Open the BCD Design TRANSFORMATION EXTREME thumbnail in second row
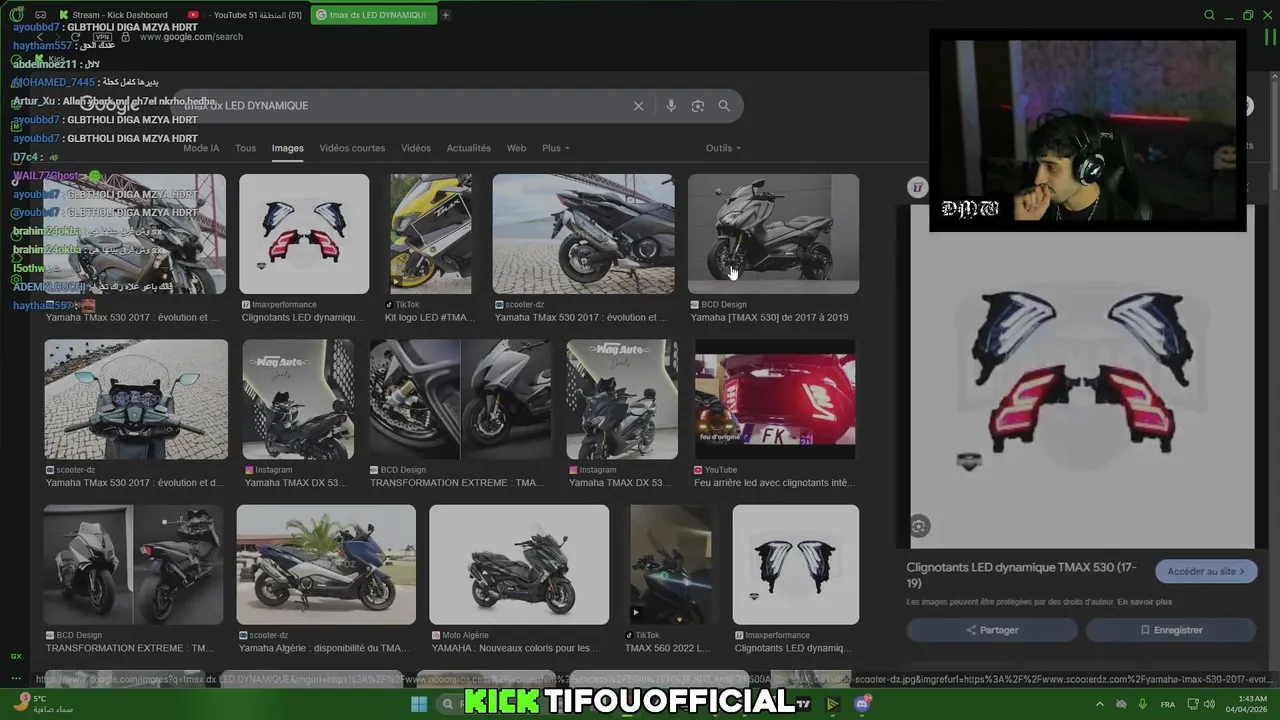 [x=460, y=400]
